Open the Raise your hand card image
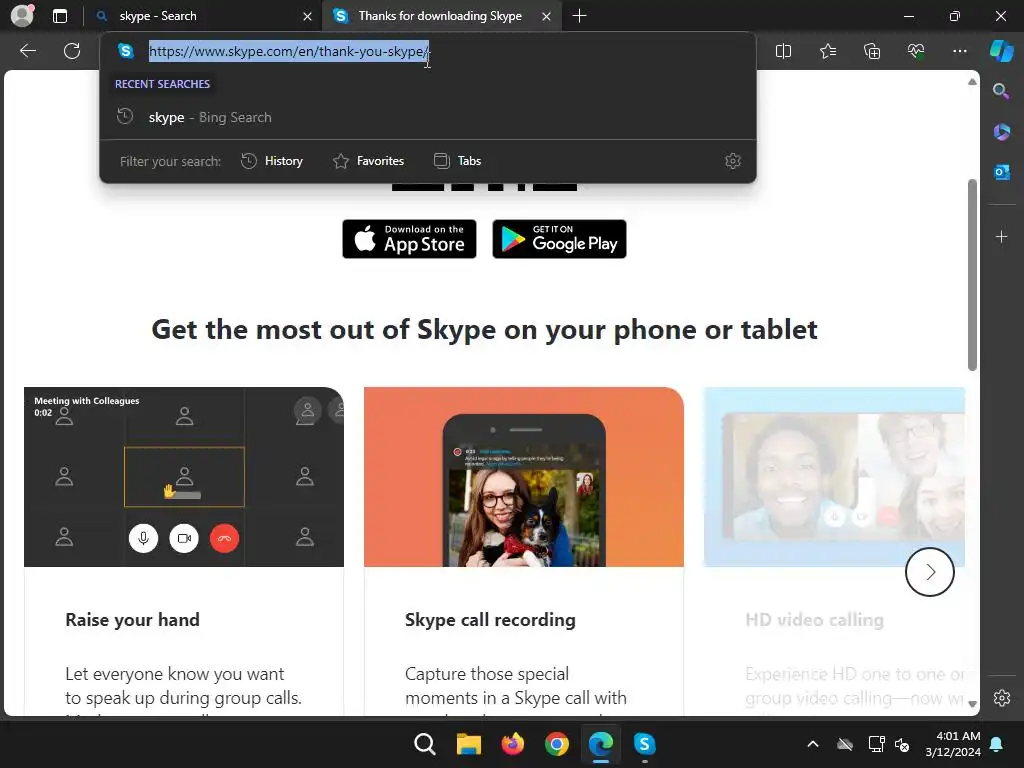 pos(184,477)
